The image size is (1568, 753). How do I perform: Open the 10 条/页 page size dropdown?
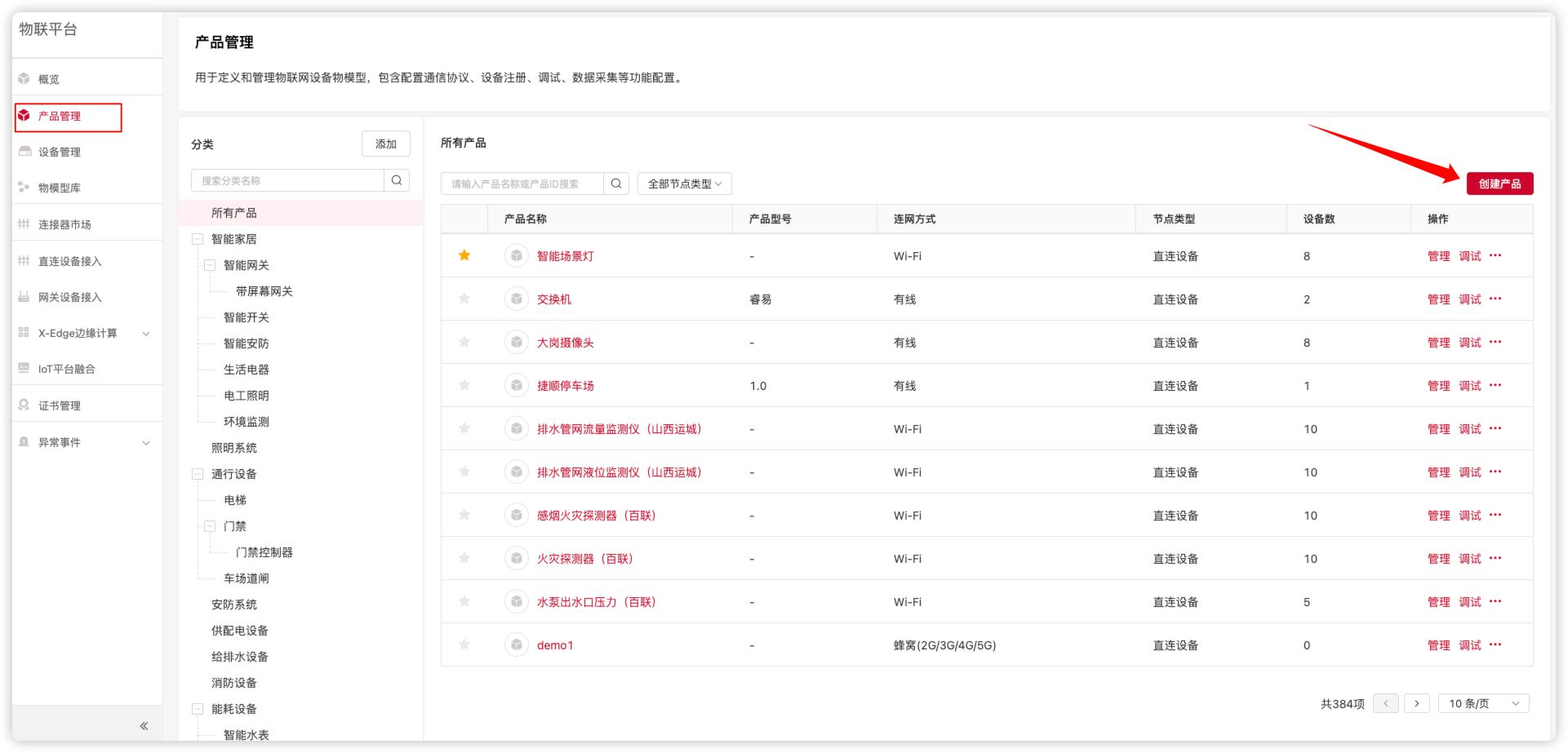tap(1483, 703)
